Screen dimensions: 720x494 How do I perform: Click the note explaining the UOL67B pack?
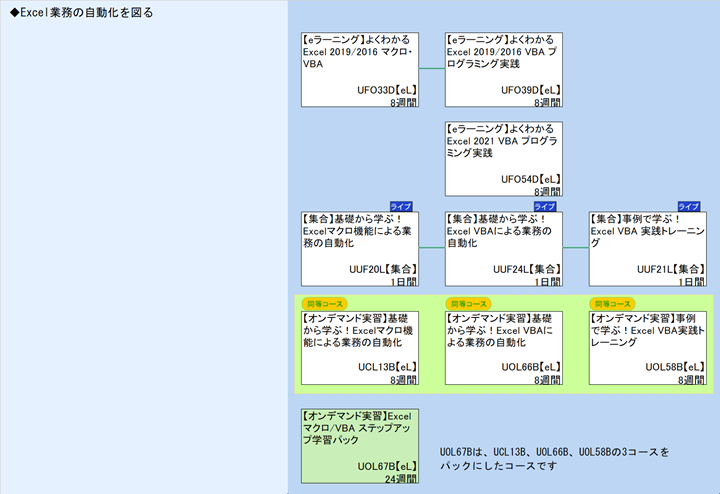(x=554, y=459)
